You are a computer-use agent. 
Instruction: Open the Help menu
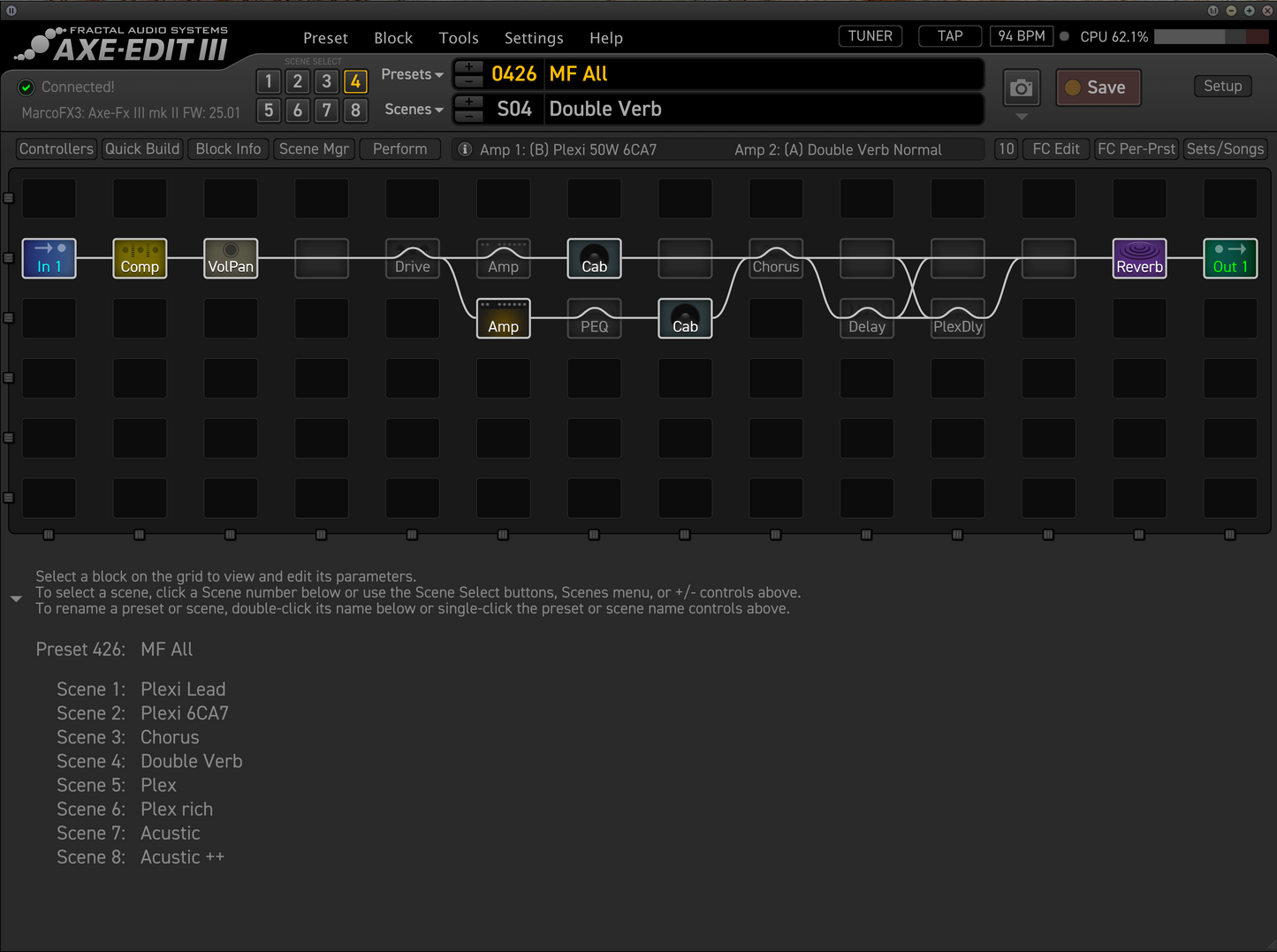606,38
